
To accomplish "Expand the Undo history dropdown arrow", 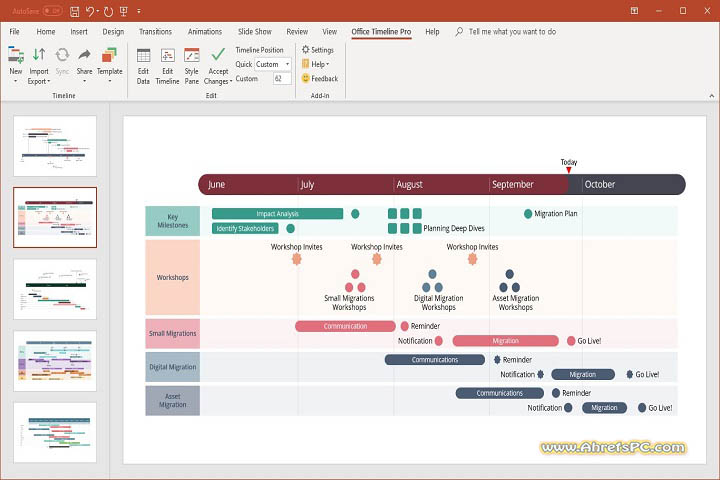I will (97, 11).
